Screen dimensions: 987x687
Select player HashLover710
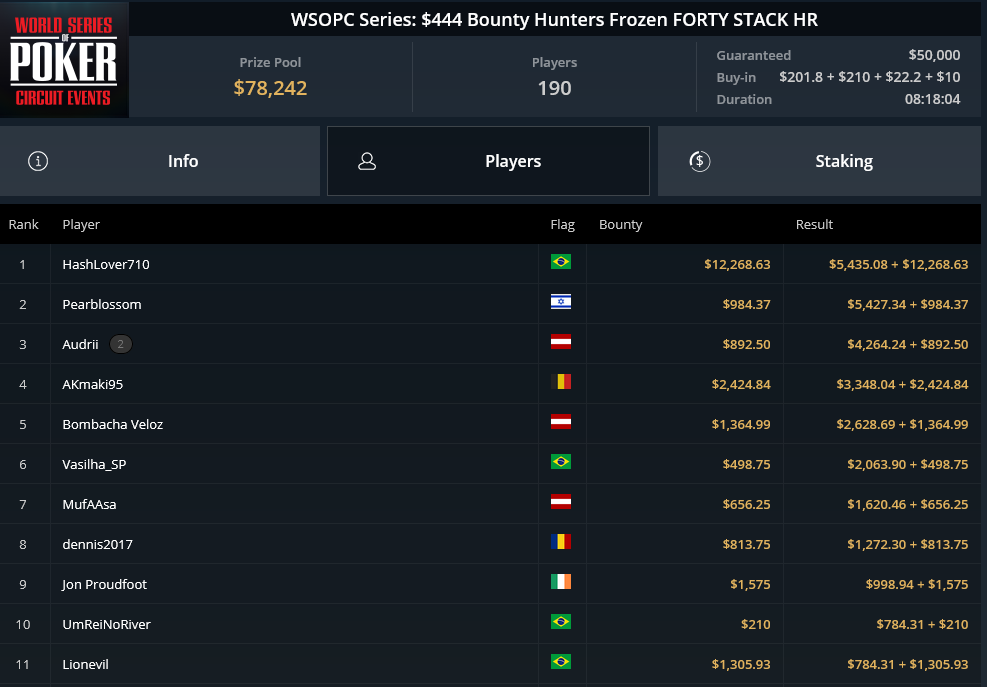click(106, 264)
